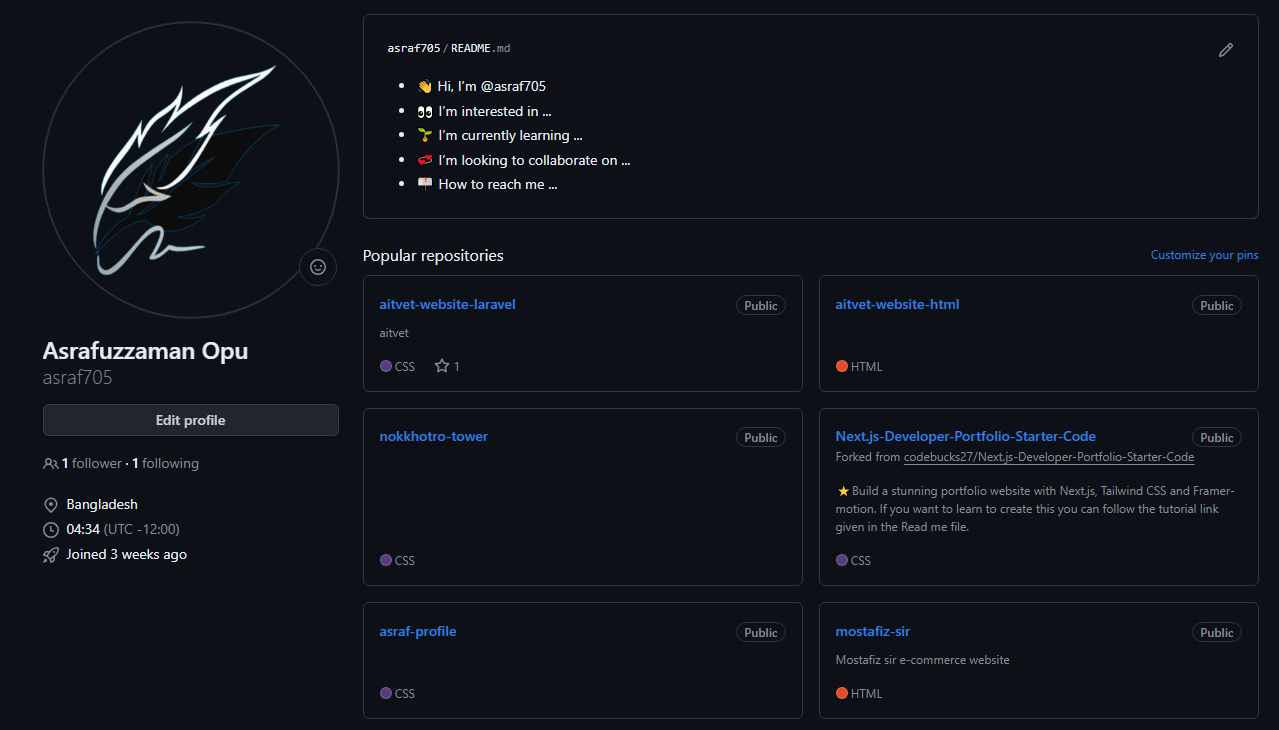Open the asraf-profile repository
The height and width of the screenshot is (730, 1279).
tap(418, 631)
